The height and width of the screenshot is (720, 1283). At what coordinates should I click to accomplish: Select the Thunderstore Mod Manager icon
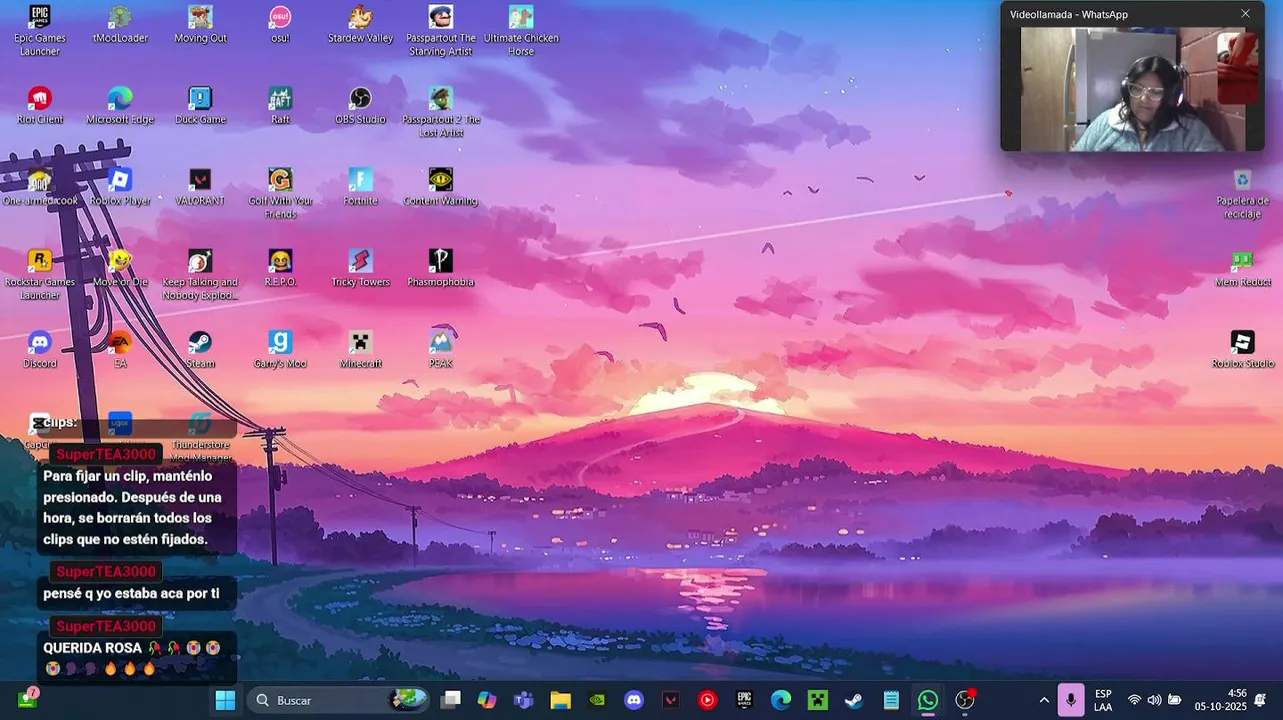coord(200,437)
